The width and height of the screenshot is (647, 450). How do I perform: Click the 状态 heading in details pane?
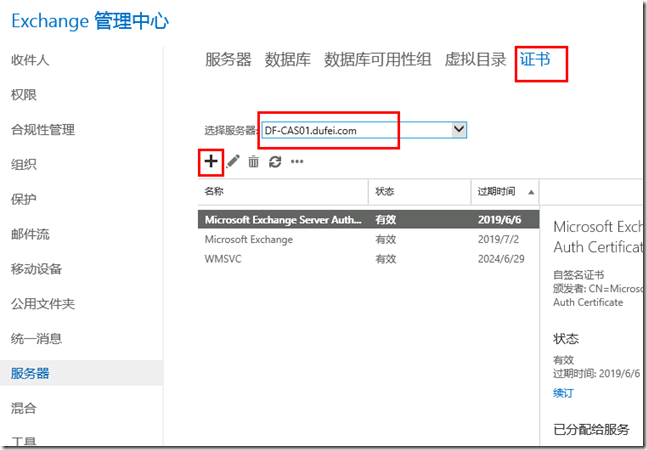click(566, 339)
